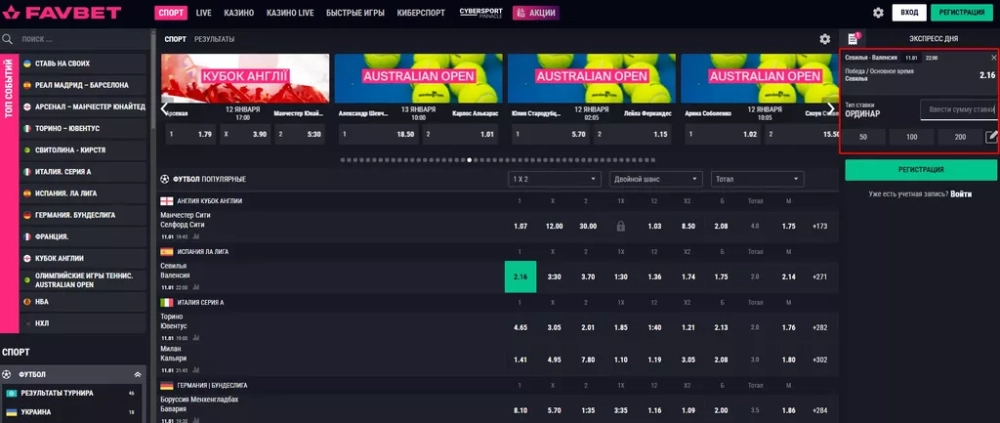Viewport: 1000px width, 423px height.
Task: Click the Вход login button
Action: tap(909, 13)
